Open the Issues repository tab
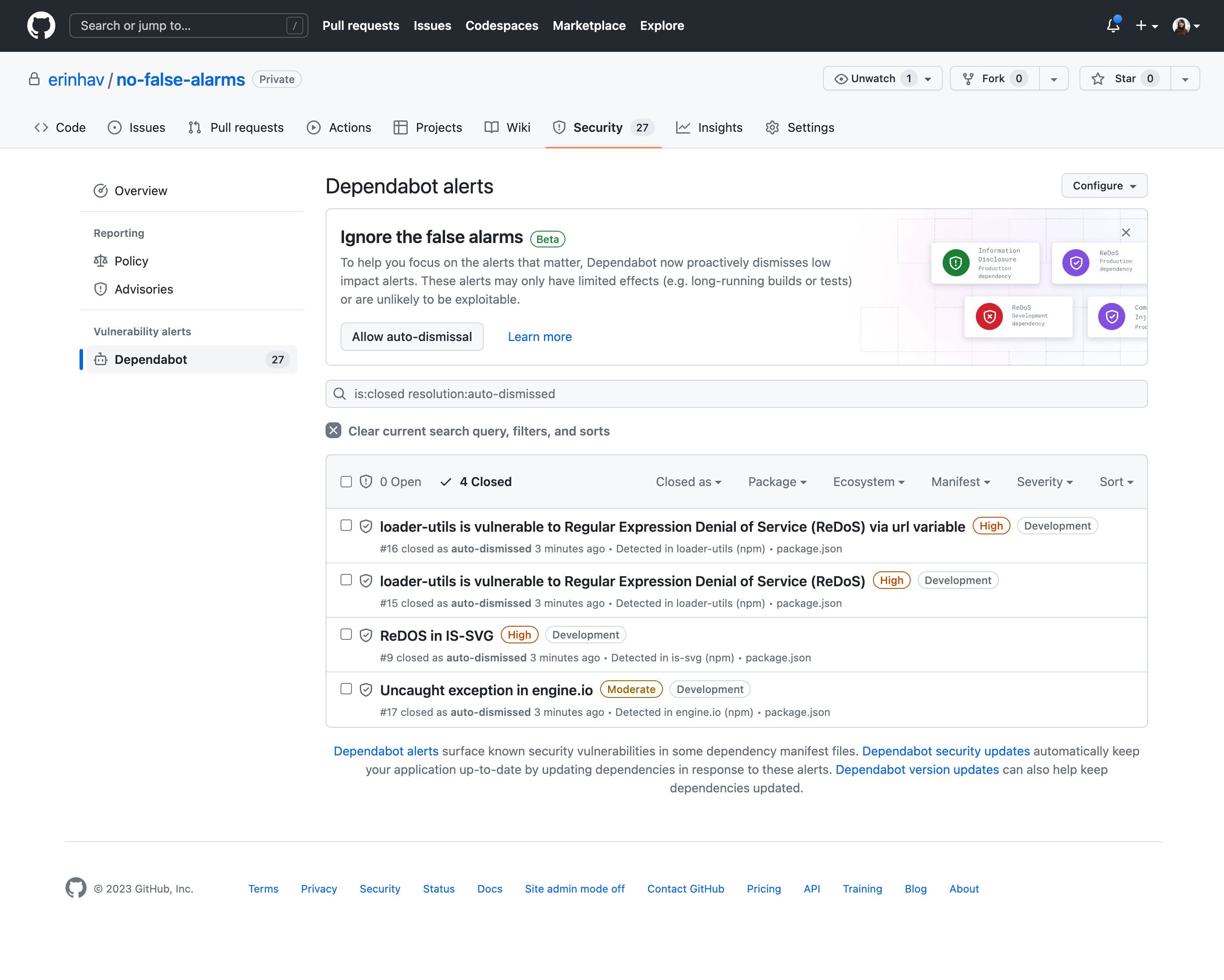The height and width of the screenshot is (980, 1224). [136, 127]
